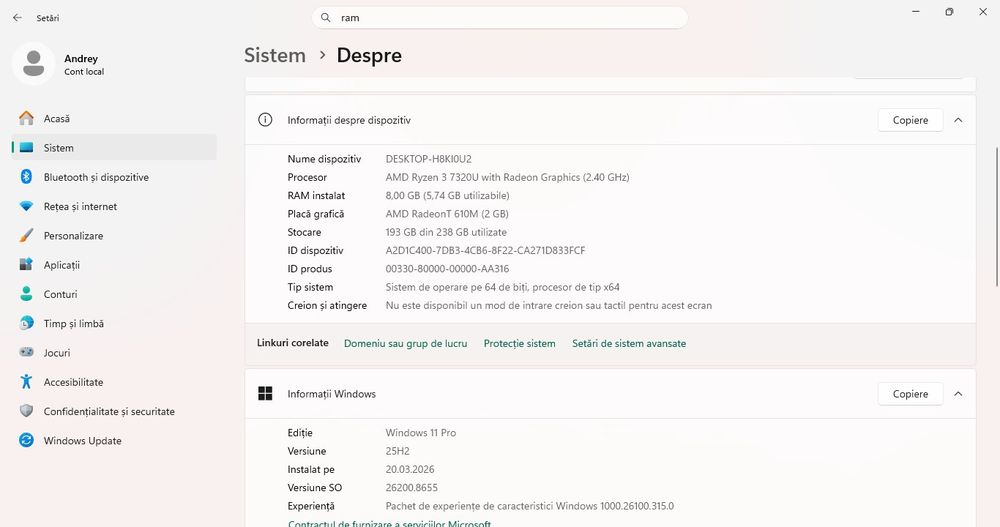Viewport: 1000px width, 527px height.
Task: Open Bluetooth și dispozitive settings
Action: 114,177
